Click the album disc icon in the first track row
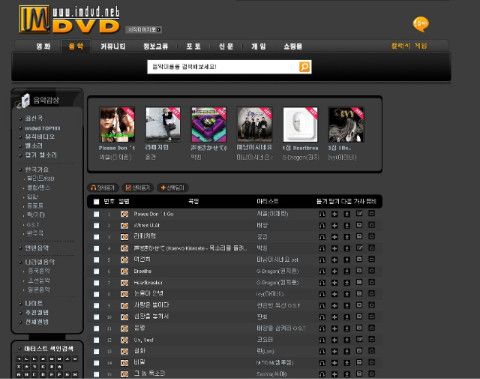 point(124,214)
